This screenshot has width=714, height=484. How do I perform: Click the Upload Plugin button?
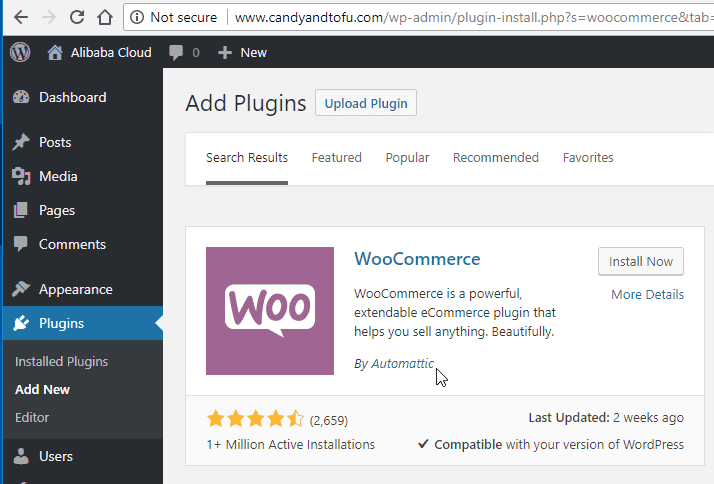pyautogui.click(x=366, y=103)
